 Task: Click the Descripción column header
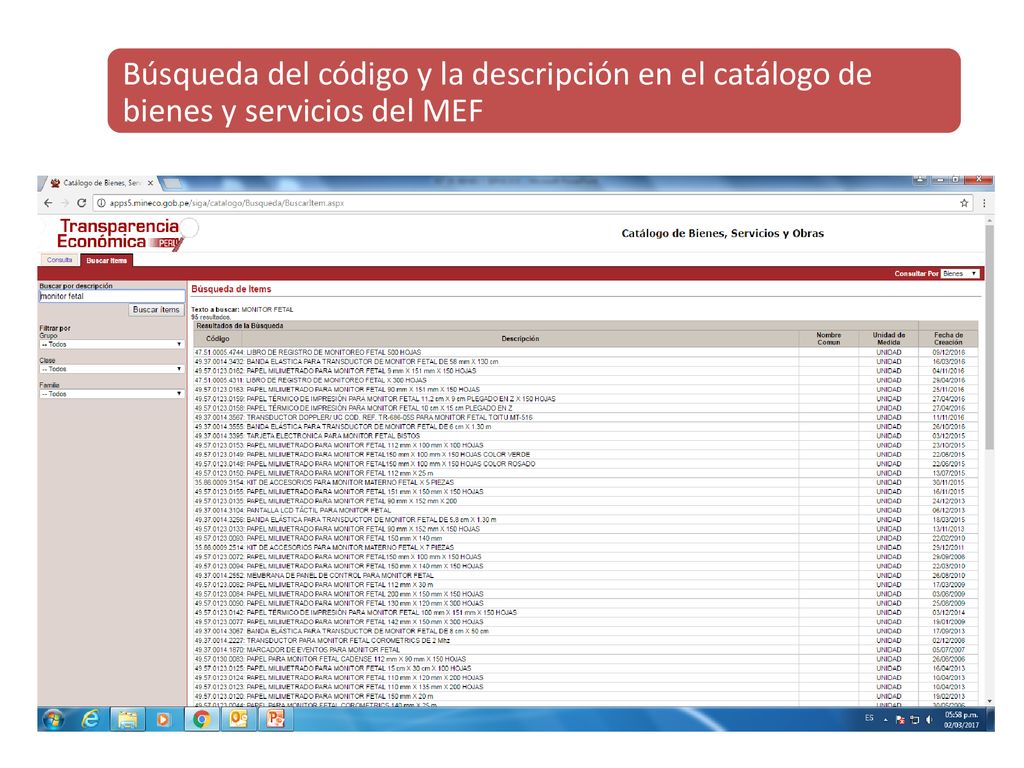[x=520, y=339]
